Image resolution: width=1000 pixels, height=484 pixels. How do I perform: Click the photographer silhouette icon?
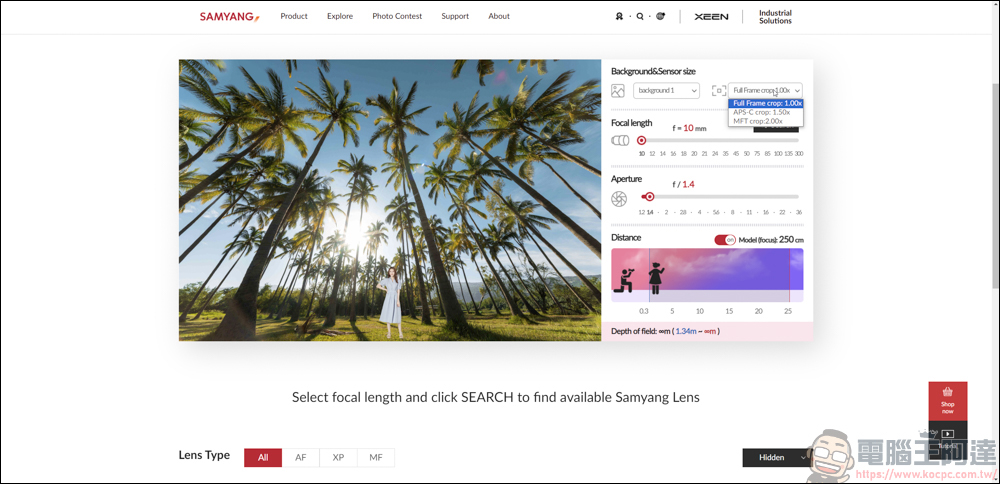pyautogui.click(x=625, y=280)
